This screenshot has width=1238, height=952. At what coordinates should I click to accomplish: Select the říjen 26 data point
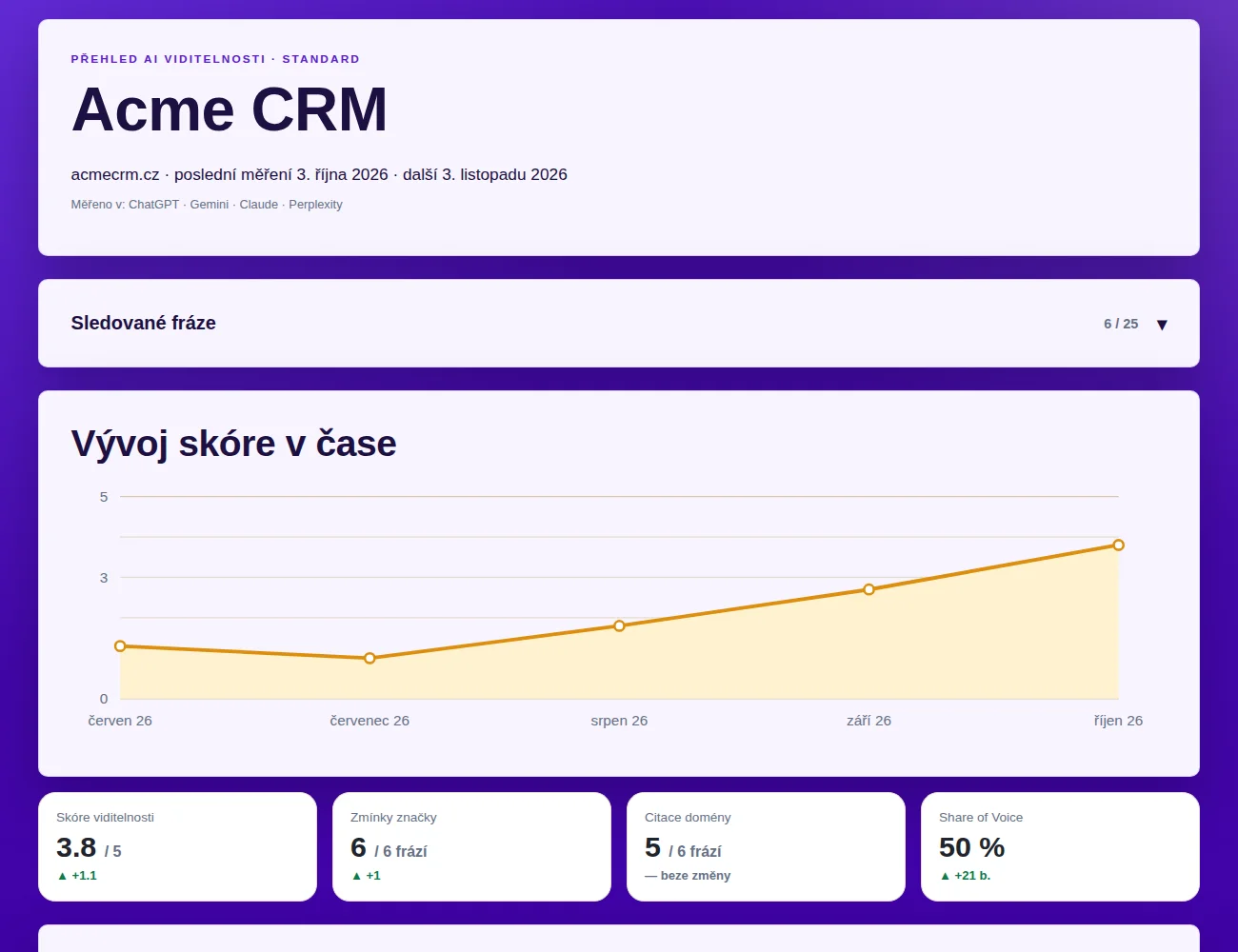(1118, 545)
